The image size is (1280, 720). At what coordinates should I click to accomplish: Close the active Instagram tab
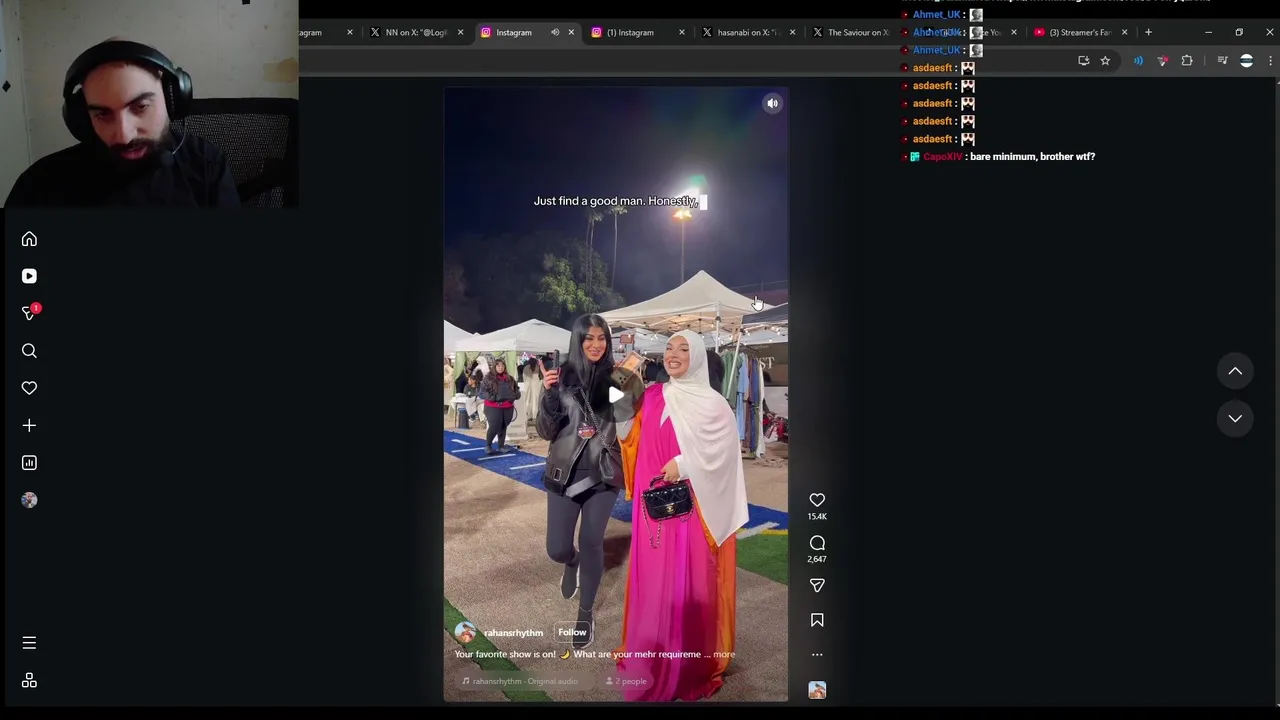point(571,32)
